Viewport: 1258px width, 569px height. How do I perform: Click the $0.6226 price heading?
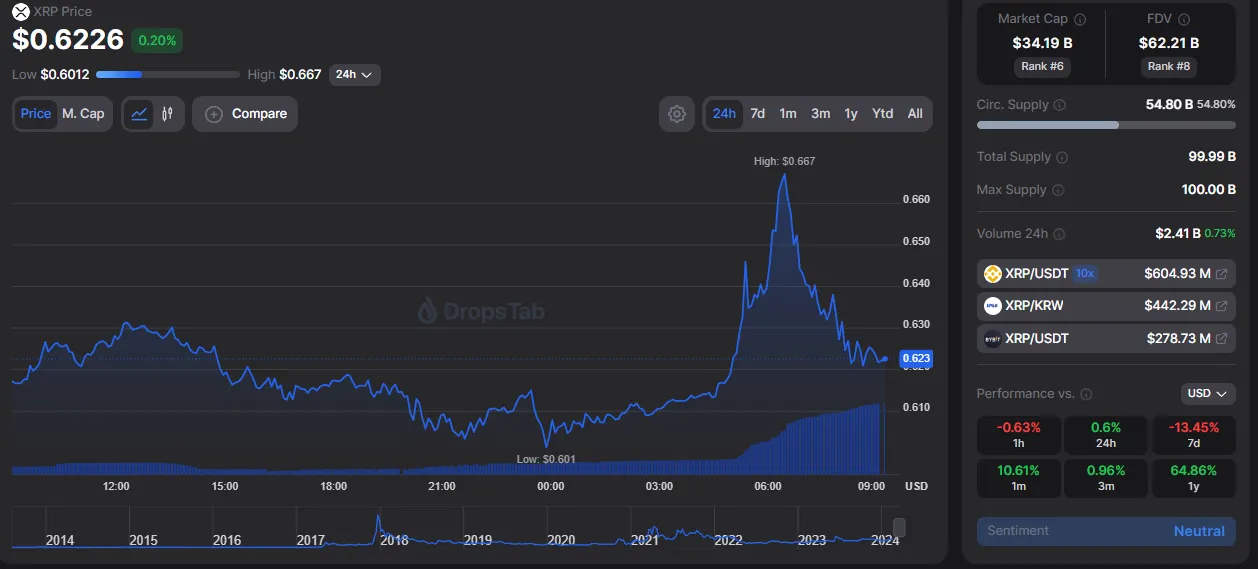(x=68, y=40)
